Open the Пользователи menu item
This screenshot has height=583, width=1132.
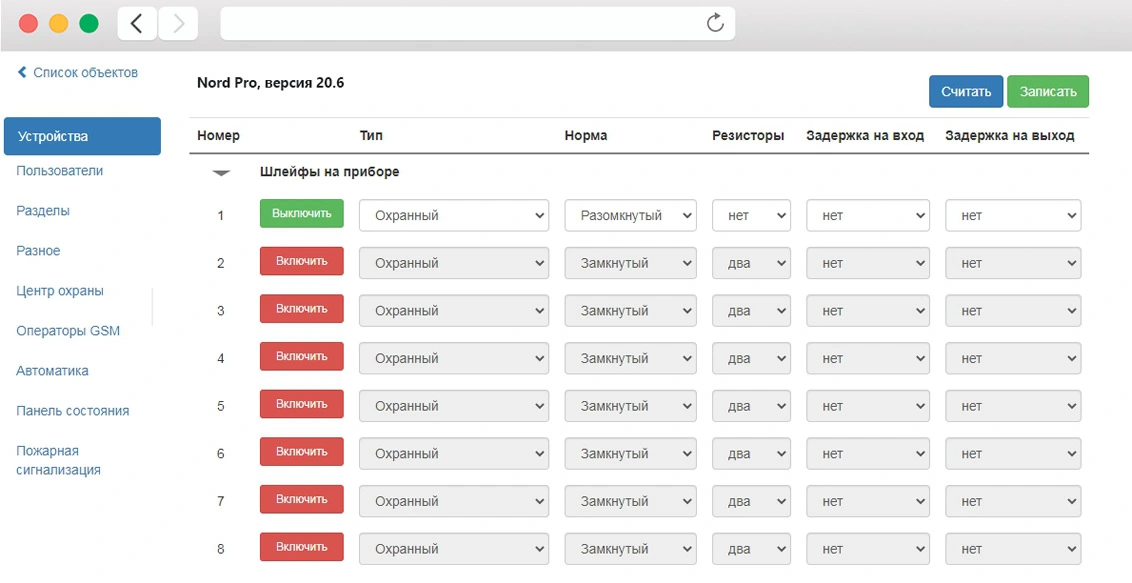[x=60, y=171]
